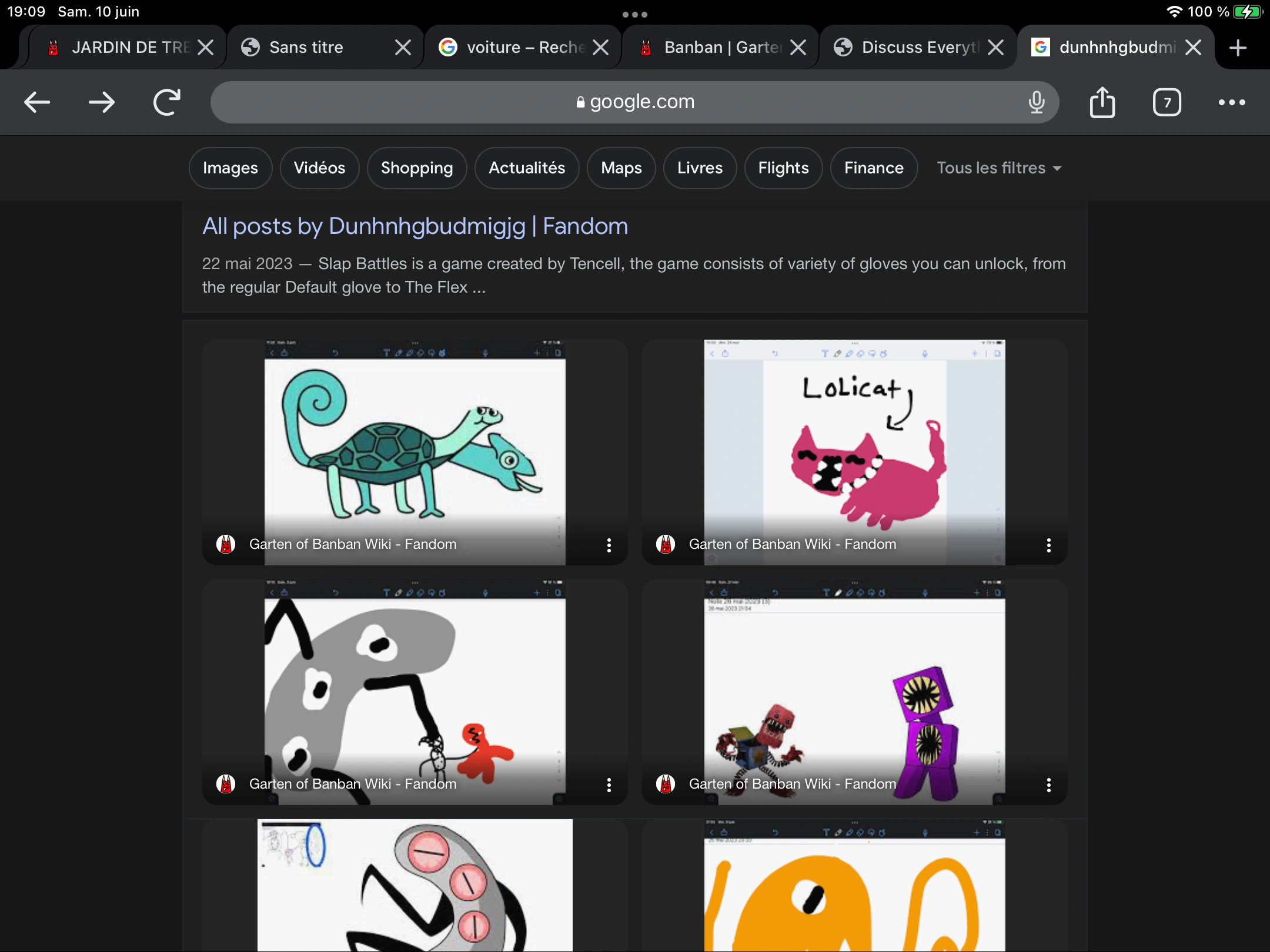
Task: Close the Sans titre tab
Action: (403, 48)
